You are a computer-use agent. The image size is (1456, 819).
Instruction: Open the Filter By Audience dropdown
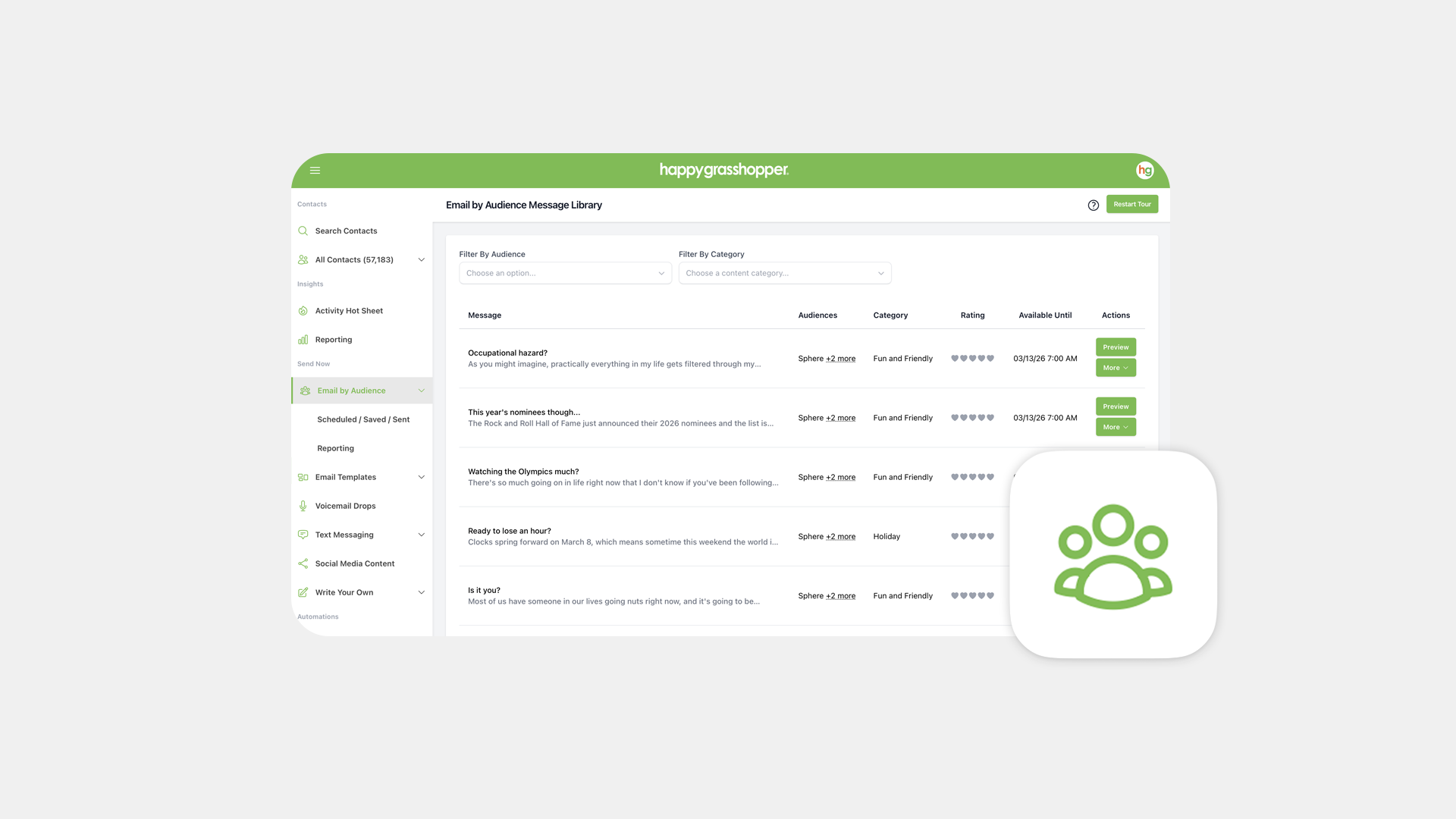[565, 273]
